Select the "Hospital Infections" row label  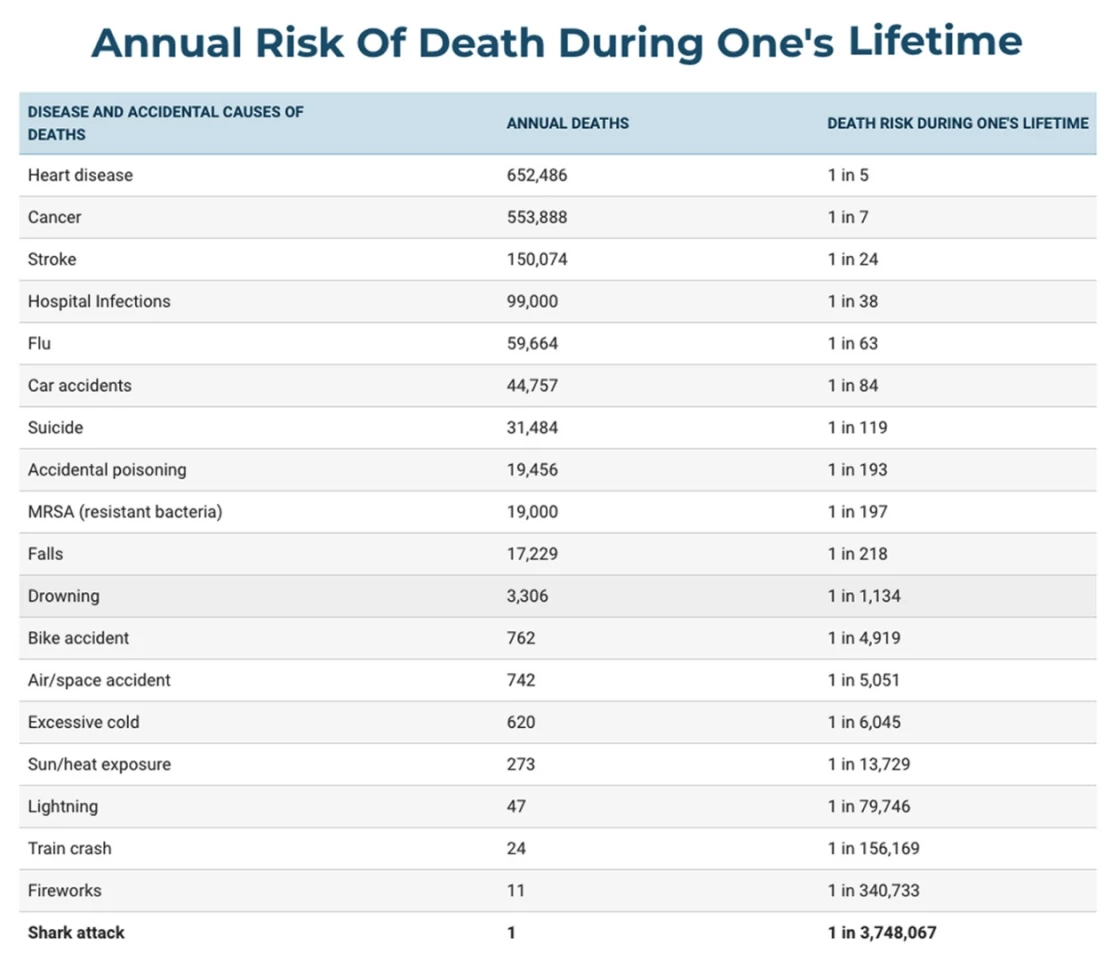click(x=99, y=301)
